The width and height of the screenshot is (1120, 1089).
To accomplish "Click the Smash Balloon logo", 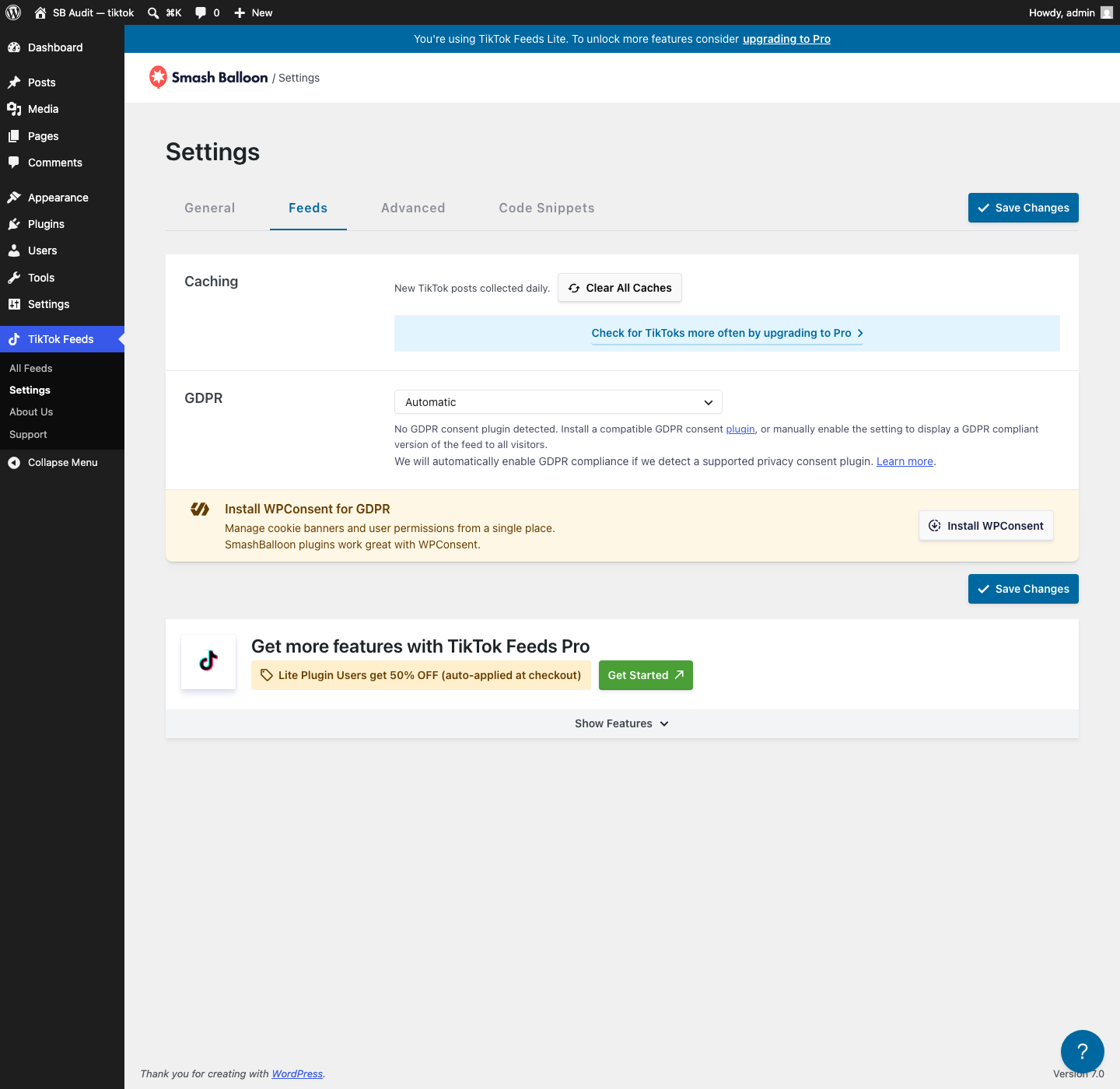I will pyautogui.click(x=208, y=77).
